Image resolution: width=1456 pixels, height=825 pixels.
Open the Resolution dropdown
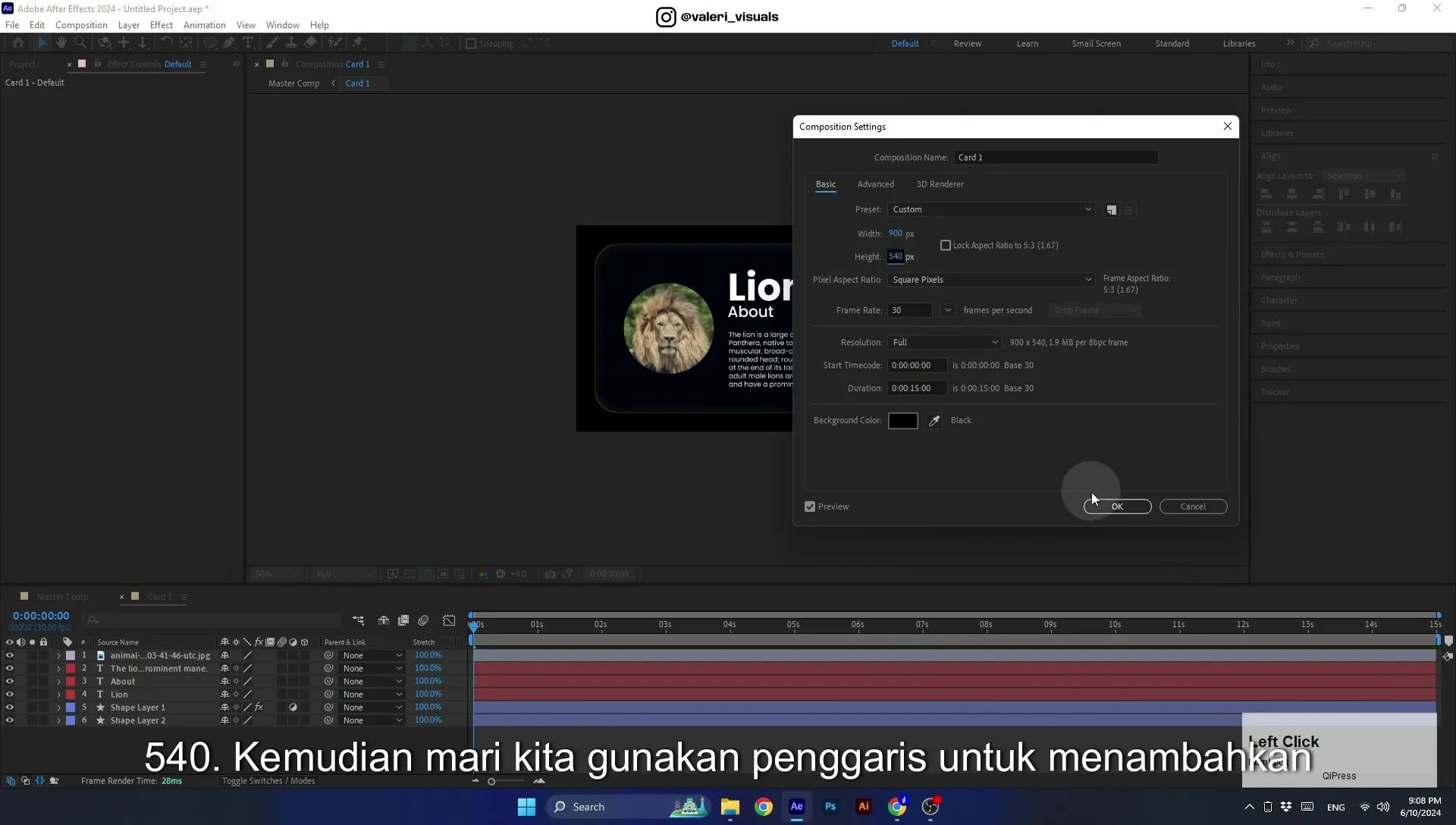pyautogui.click(x=945, y=343)
